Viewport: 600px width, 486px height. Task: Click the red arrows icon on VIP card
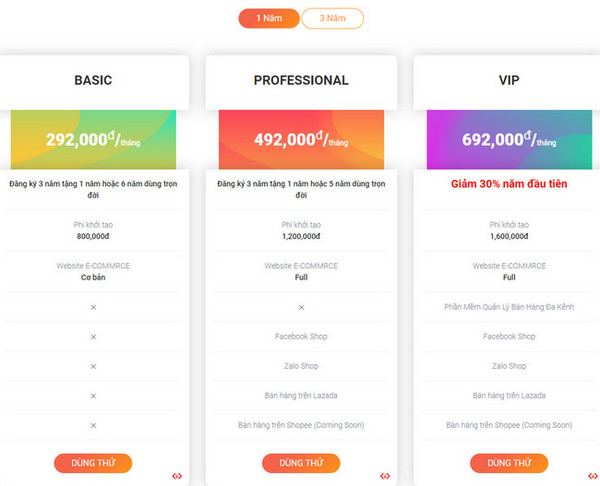click(x=593, y=476)
